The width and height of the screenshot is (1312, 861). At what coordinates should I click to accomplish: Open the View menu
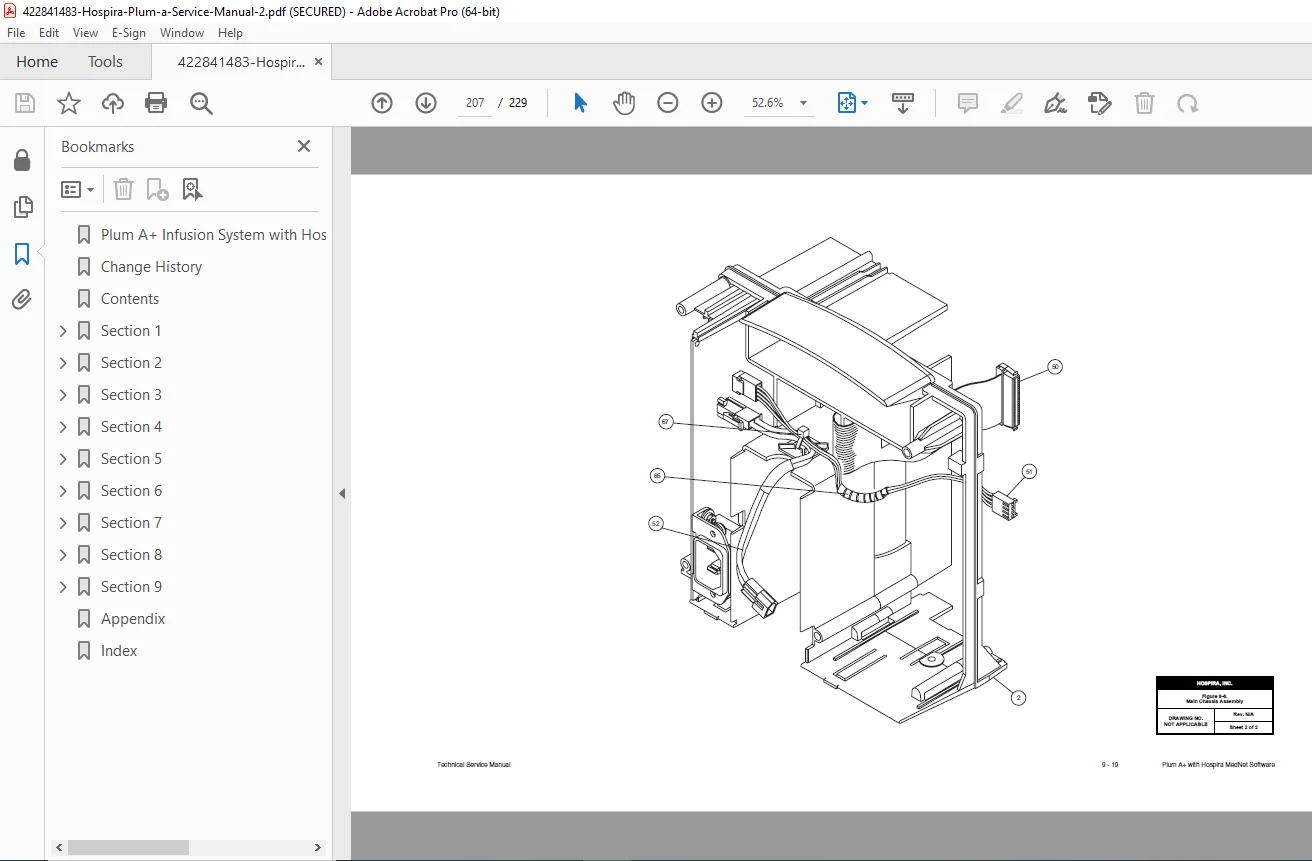[x=86, y=33]
